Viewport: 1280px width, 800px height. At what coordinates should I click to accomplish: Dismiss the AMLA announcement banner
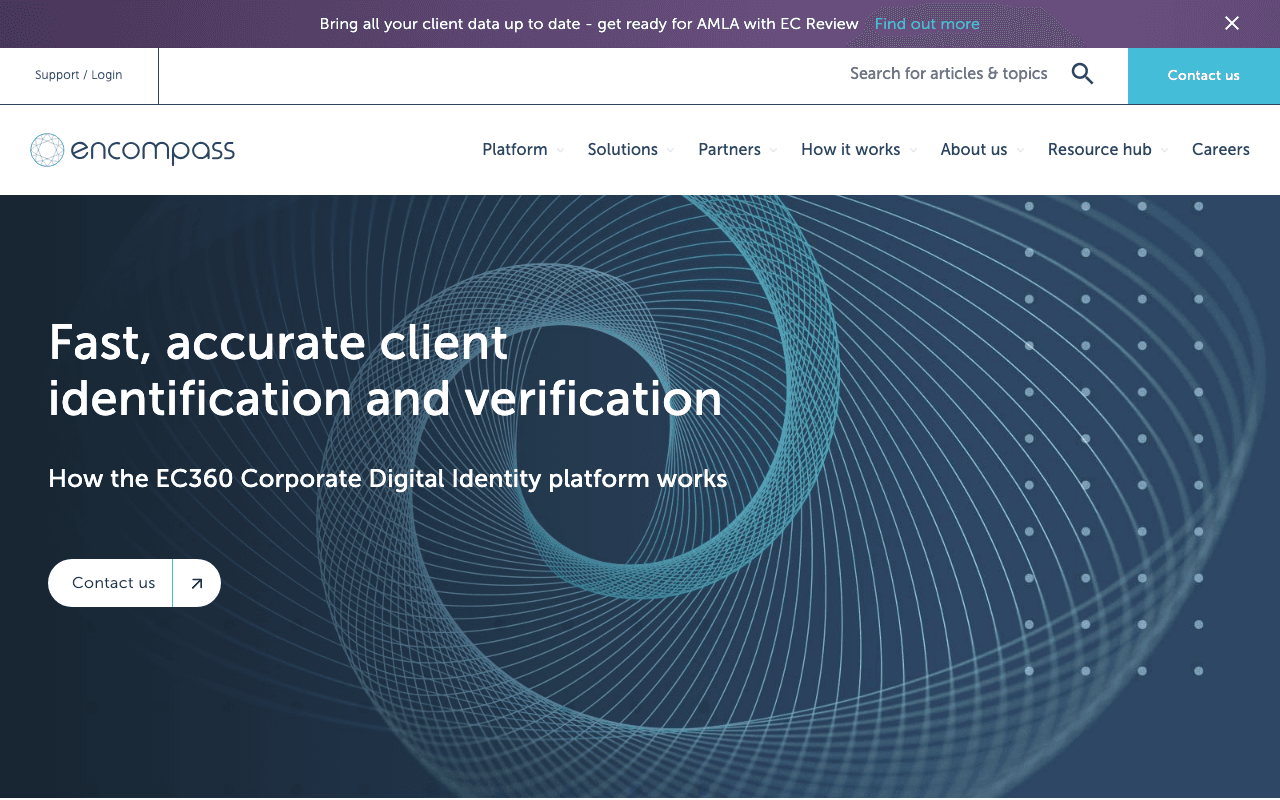1232,23
